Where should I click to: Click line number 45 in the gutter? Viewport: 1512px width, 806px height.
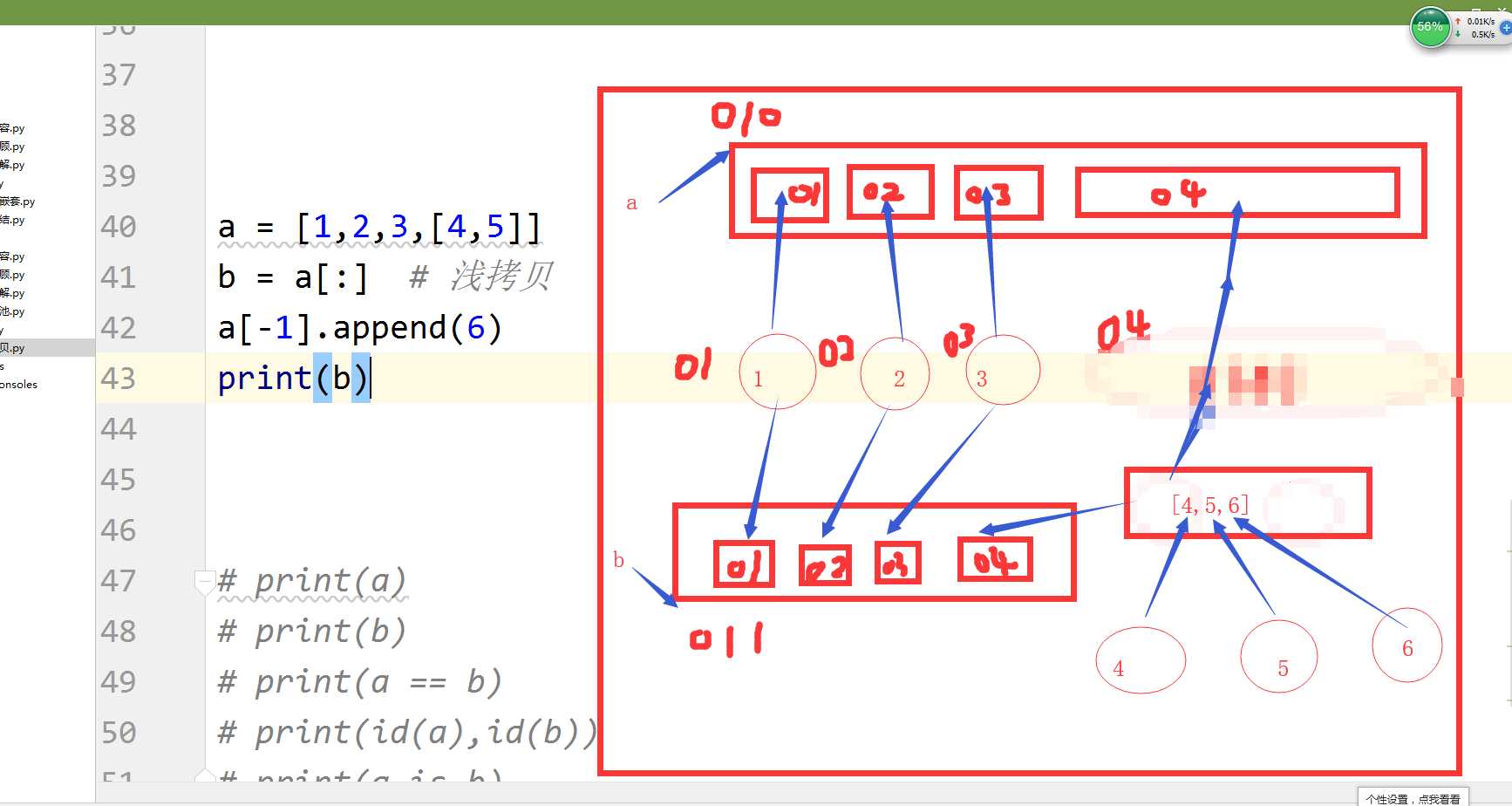(119, 480)
